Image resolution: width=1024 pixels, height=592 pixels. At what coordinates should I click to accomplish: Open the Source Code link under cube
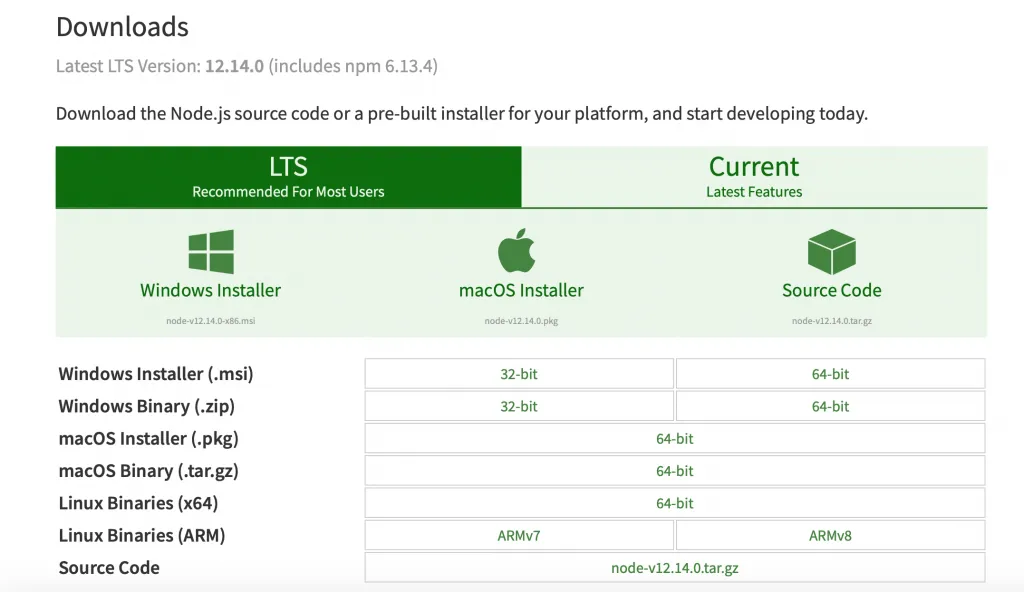click(x=831, y=290)
